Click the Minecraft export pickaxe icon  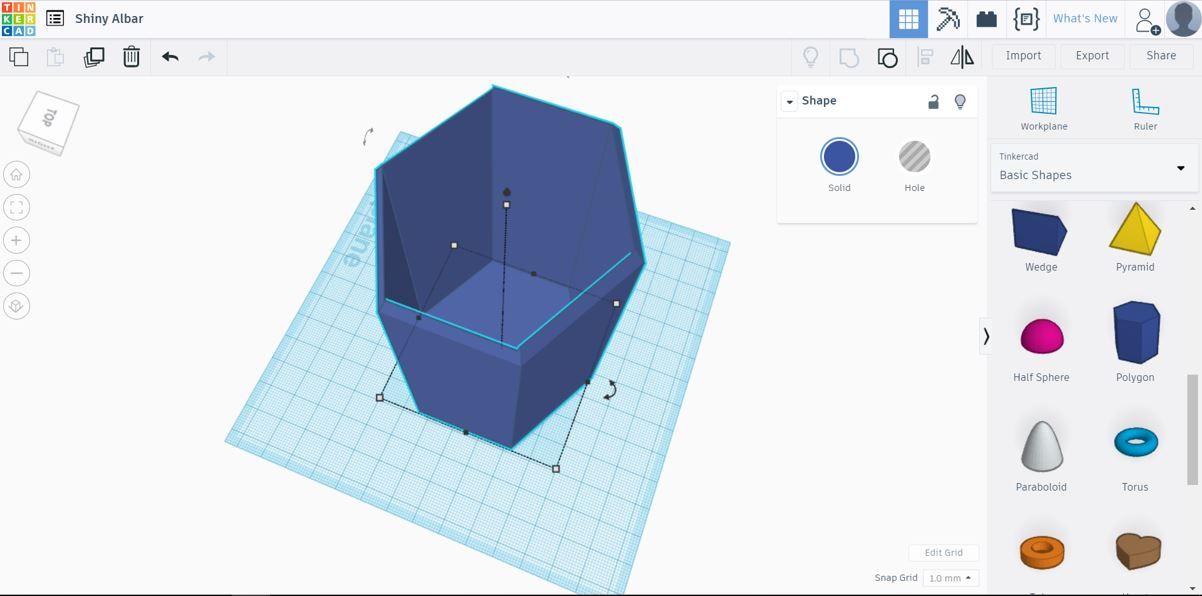click(x=946, y=18)
